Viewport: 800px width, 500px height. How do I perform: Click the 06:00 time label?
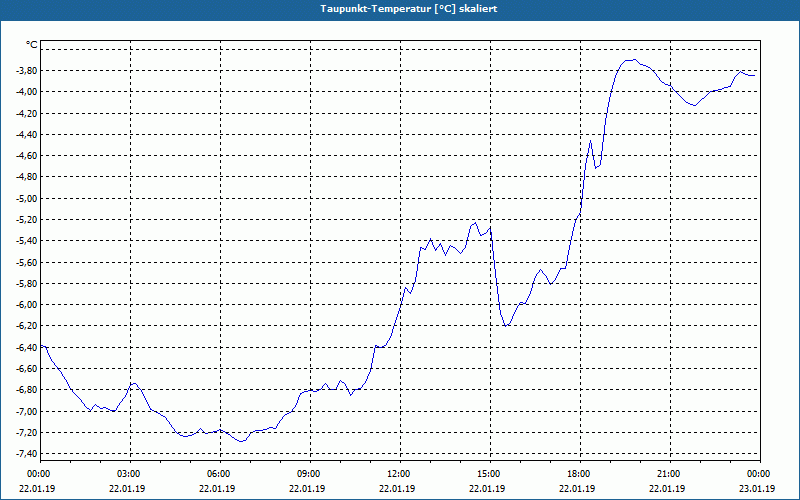(x=220, y=474)
